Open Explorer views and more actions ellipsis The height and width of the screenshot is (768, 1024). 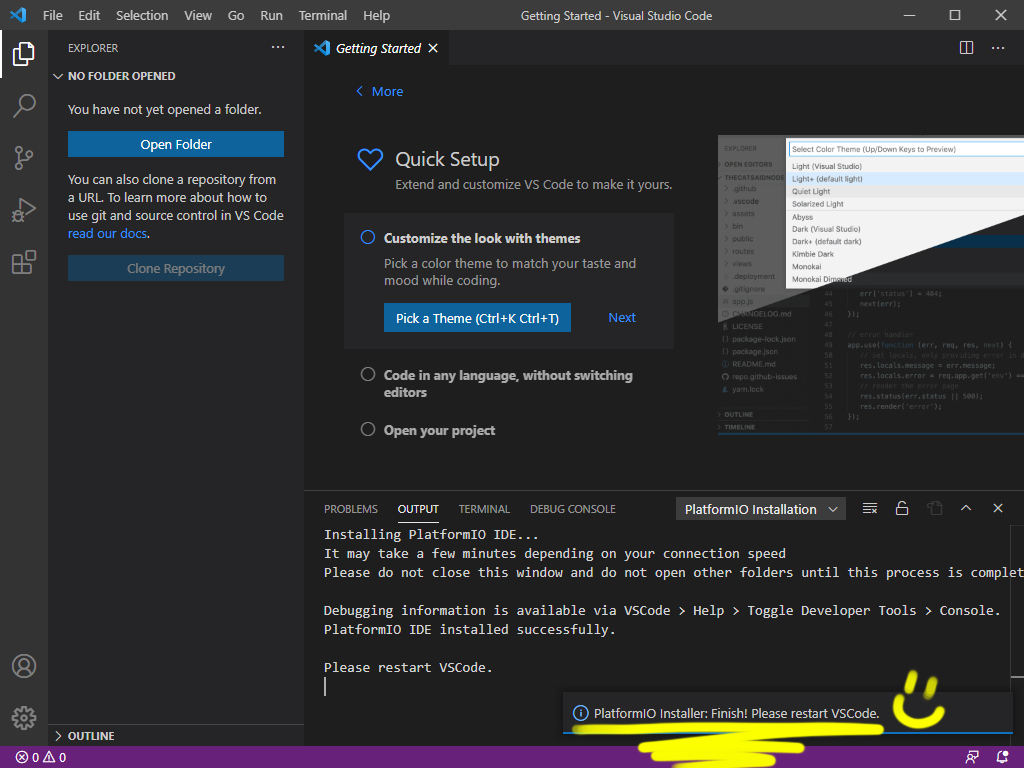[x=278, y=48]
